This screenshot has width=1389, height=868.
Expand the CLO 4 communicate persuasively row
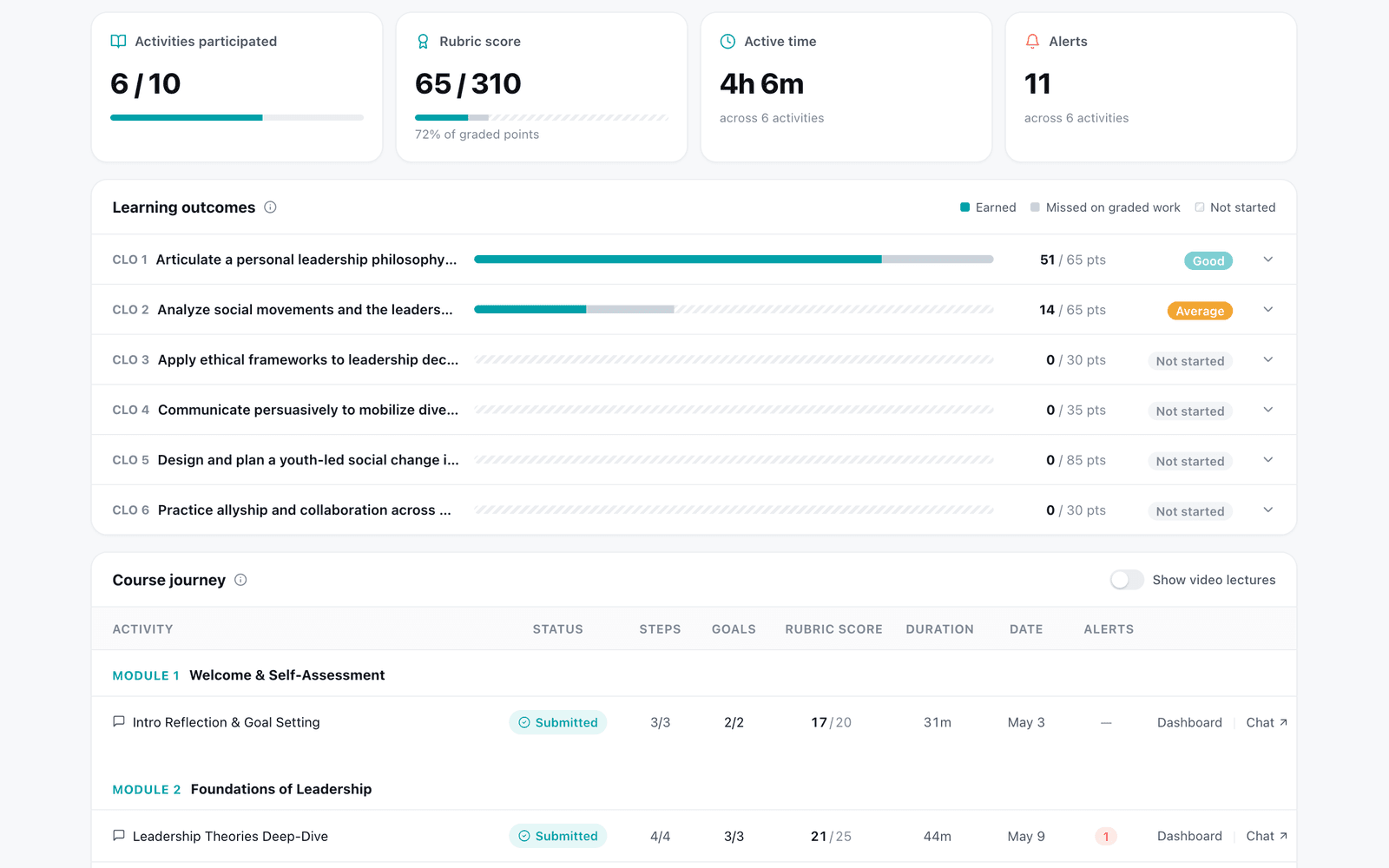pos(1268,410)
